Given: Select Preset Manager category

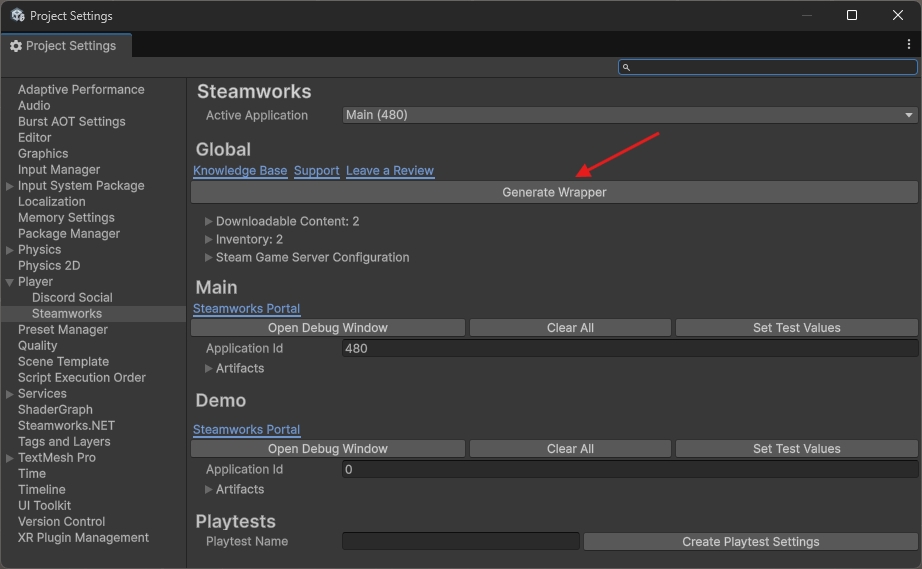Looking at the screenshot, I should pos(63,330).
